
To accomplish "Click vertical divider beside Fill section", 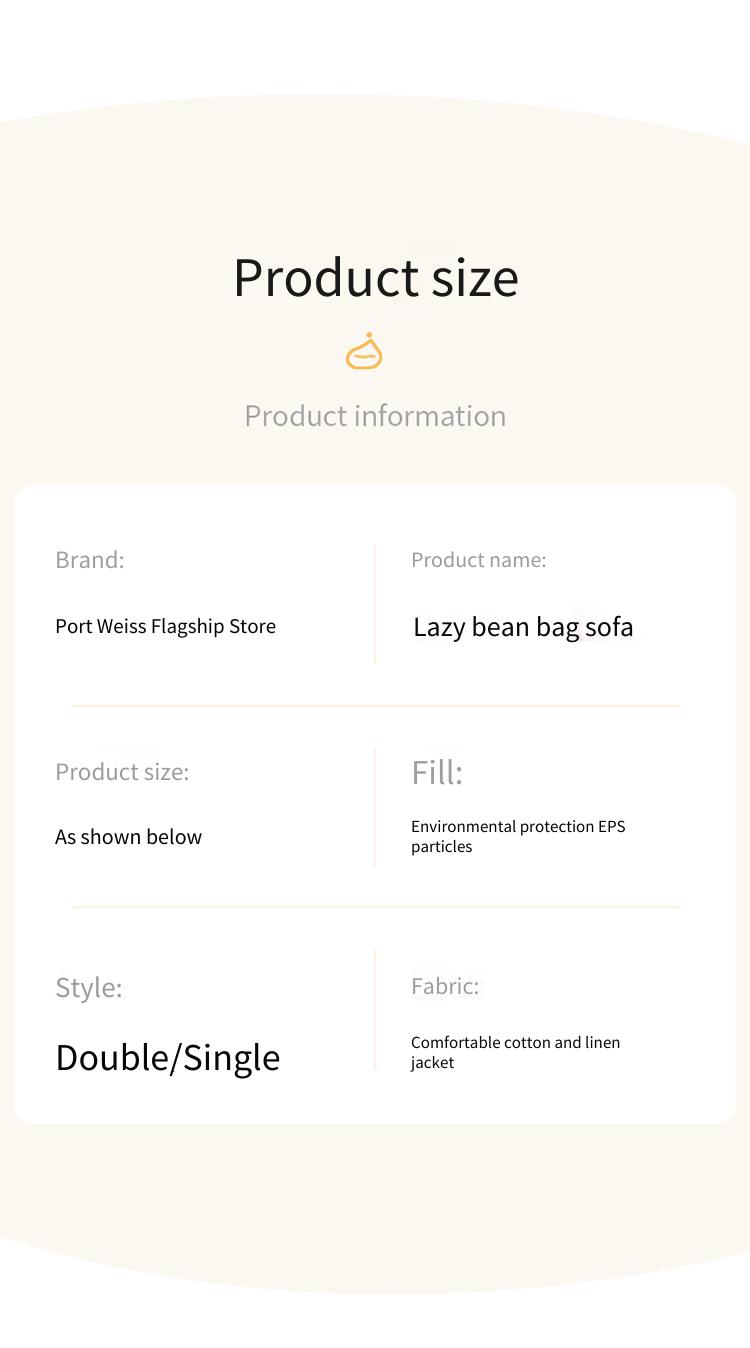I will point(375,807).
